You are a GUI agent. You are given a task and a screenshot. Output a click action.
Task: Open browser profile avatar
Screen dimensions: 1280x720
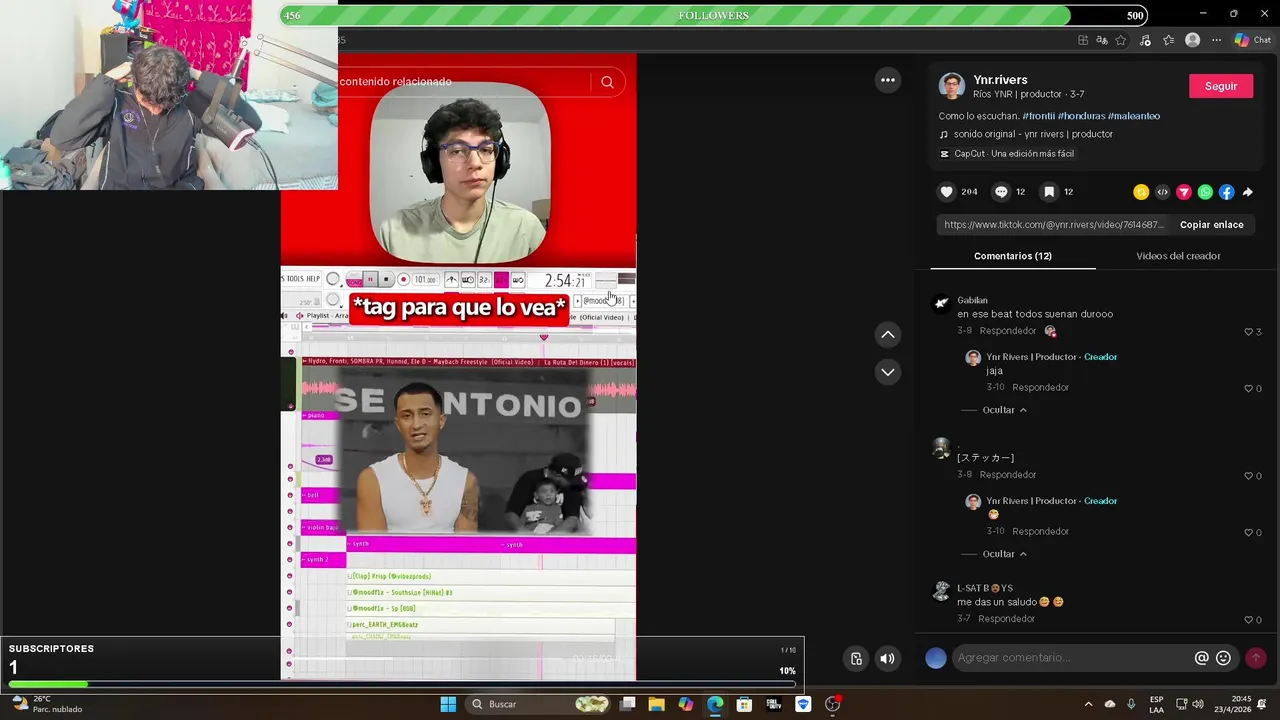tap(1192, 40)
